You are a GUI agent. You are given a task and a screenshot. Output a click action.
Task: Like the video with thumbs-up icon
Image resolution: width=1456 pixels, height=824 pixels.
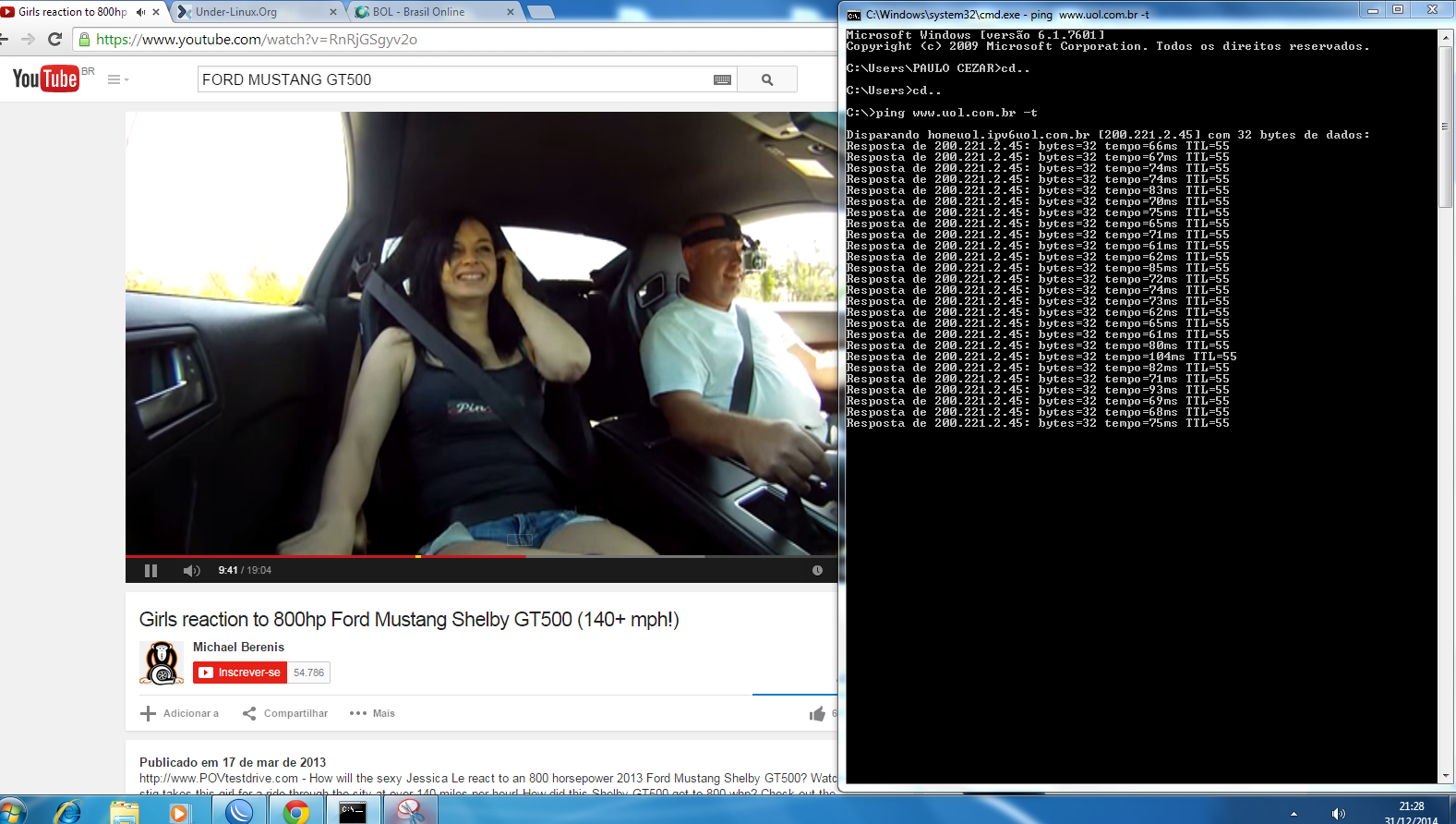click(x=817, y=713)
